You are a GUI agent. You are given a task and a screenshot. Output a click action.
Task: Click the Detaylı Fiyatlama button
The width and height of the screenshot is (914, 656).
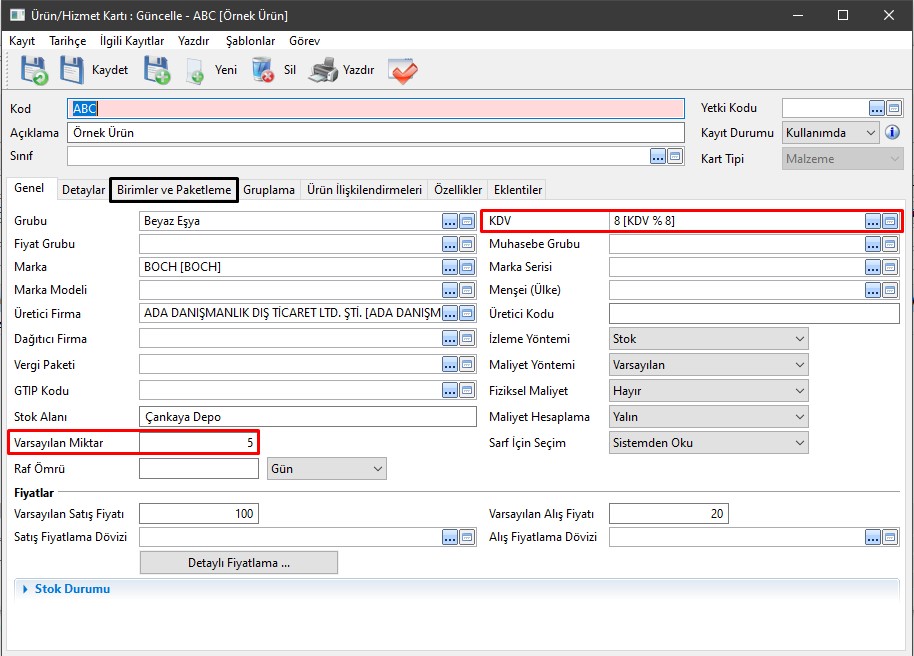[238, 563]
